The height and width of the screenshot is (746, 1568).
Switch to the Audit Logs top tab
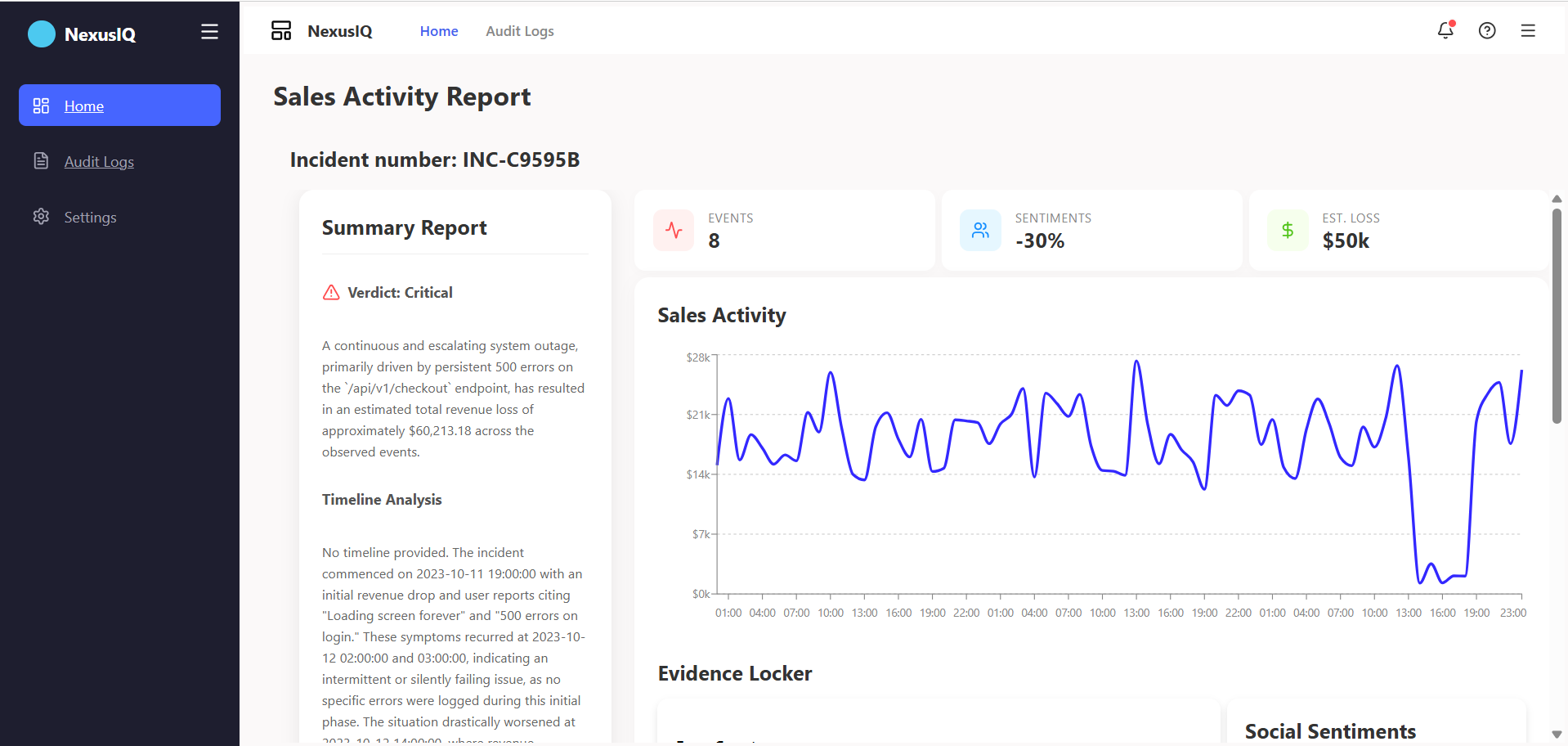pyautogui.click(x=520, y=31)
